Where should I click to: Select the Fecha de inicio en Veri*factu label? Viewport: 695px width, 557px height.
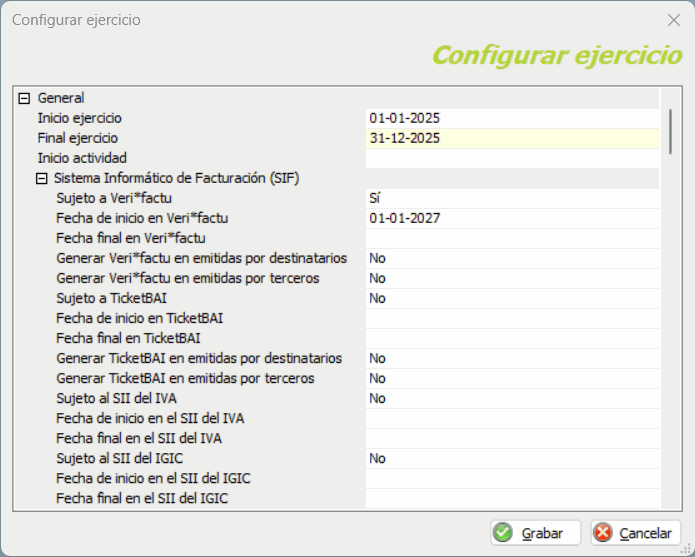tap(142, 218)
